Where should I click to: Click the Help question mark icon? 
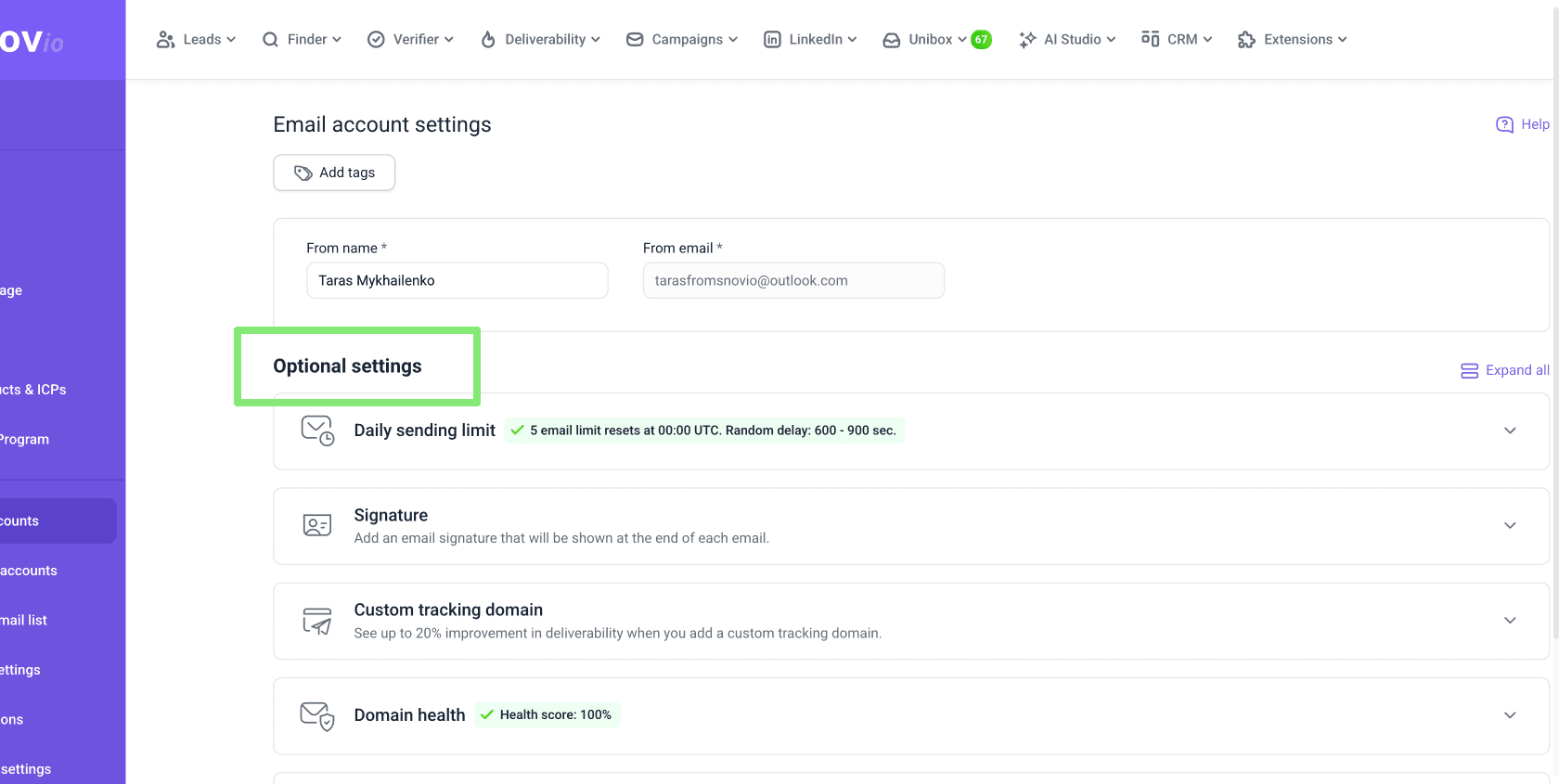click(1504, 124)
